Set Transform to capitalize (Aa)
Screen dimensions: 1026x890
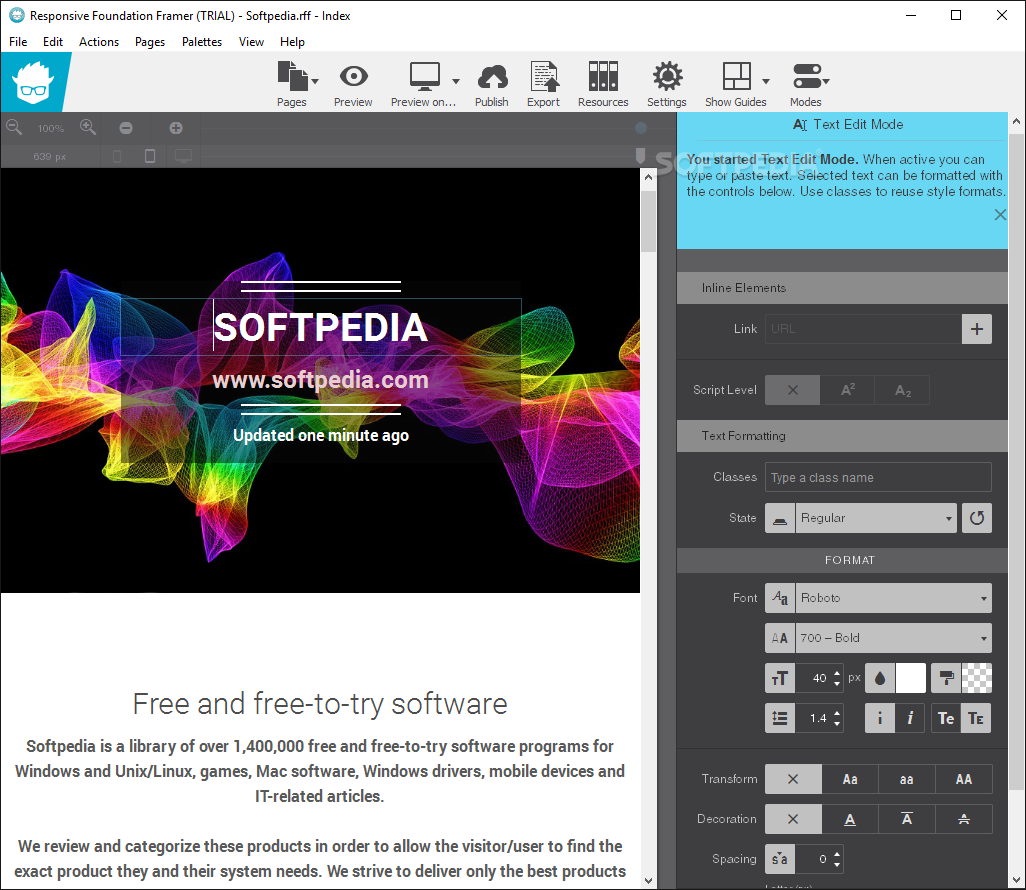(x=850, y=779)
